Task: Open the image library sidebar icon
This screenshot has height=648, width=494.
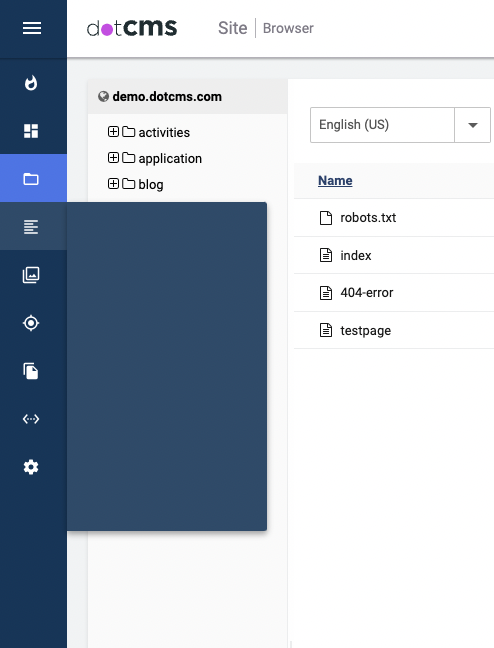Action: pos(31,275)
